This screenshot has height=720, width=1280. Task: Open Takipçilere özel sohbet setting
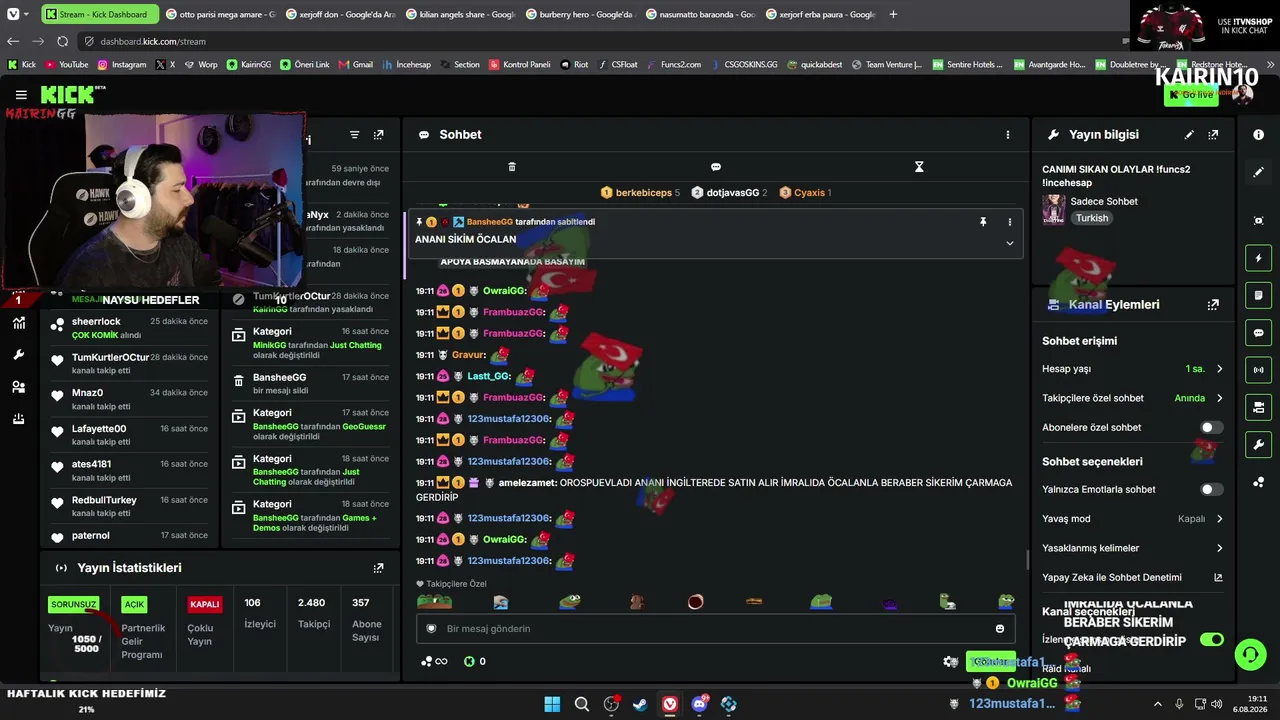1132,398
